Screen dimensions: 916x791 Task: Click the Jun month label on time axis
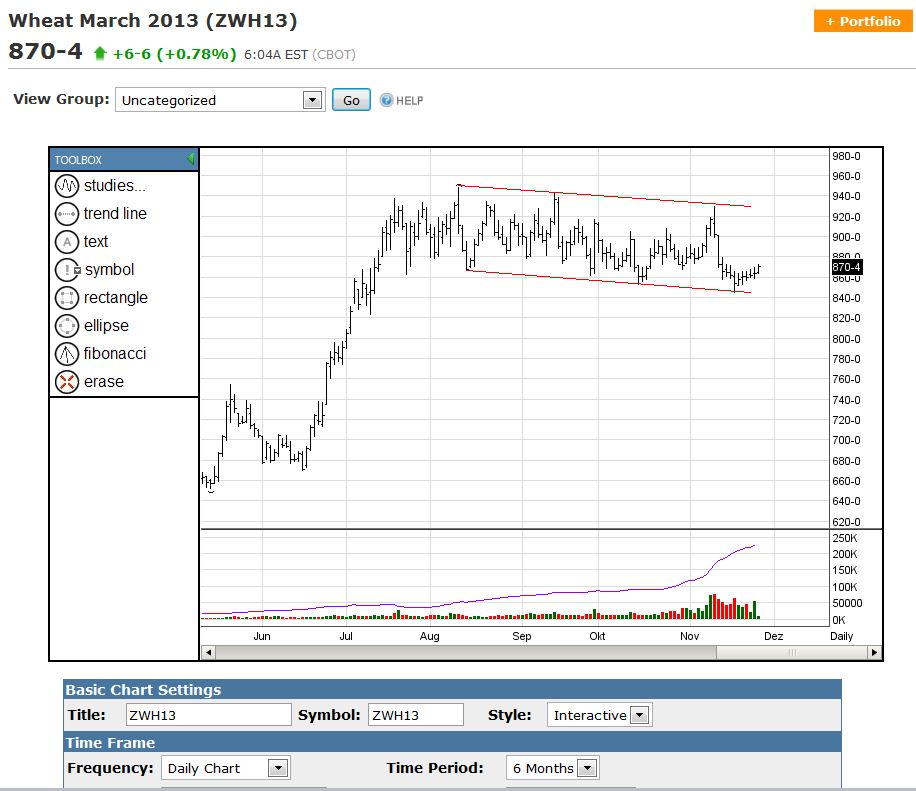point(262,636)
